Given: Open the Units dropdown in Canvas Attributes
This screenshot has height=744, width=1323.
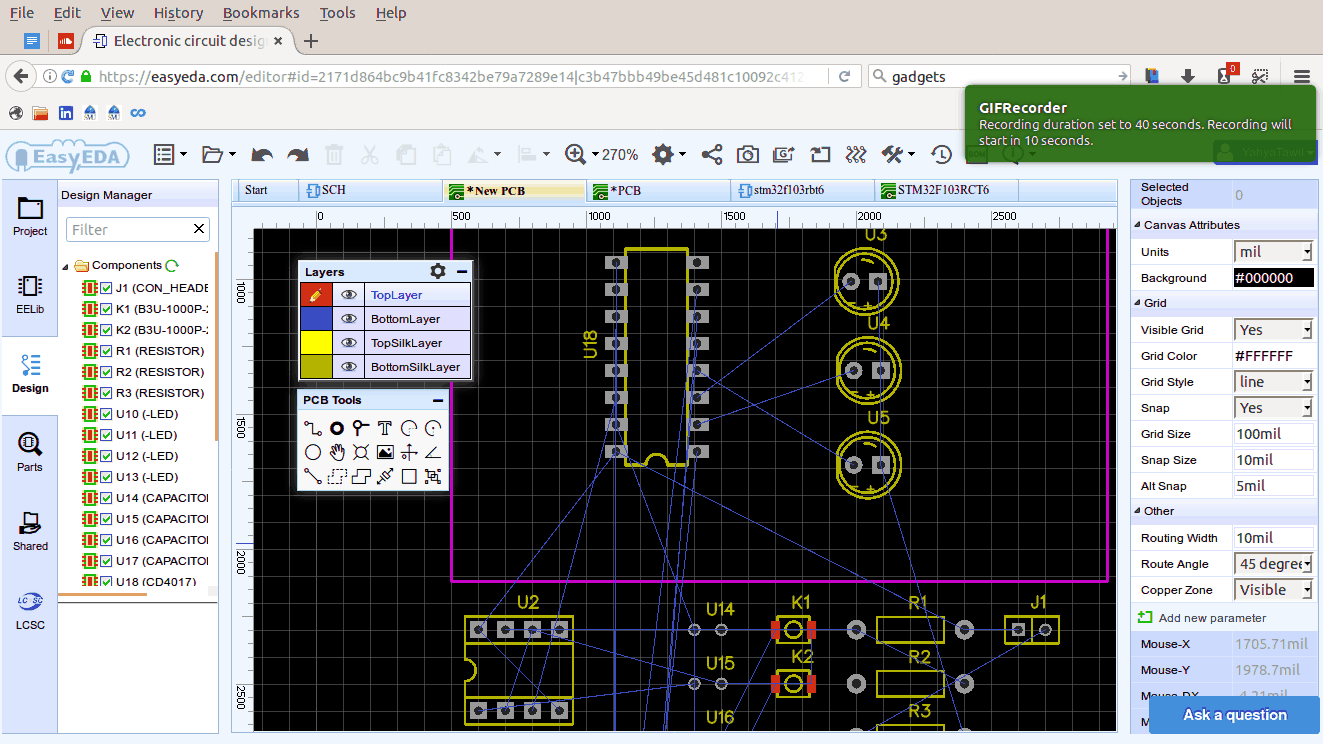Looking at the screenshot, I should [1272, 251].
